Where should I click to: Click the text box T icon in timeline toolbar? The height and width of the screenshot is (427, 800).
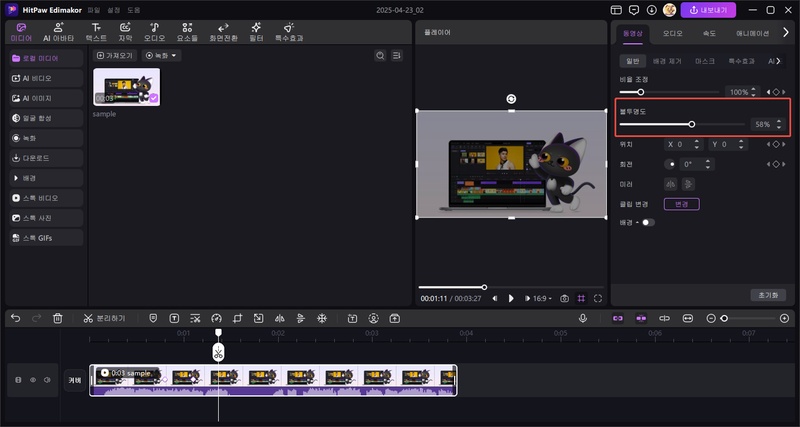pos(174,318)
